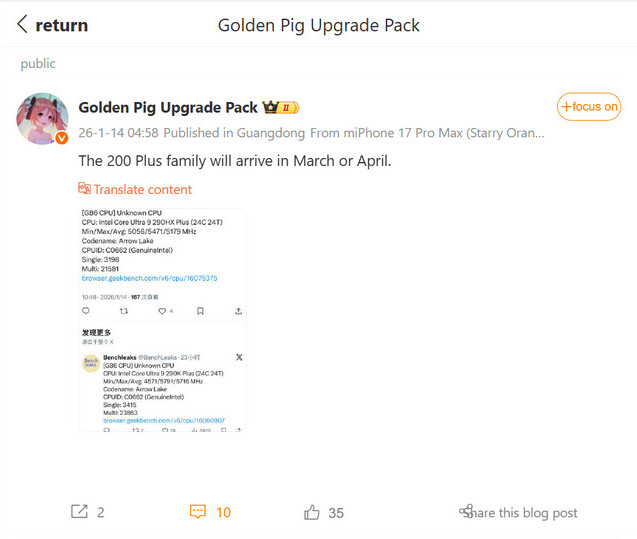The image size is (637, 539).
Task: Click the "public" visibility label
Action: [x=38, y=64]
